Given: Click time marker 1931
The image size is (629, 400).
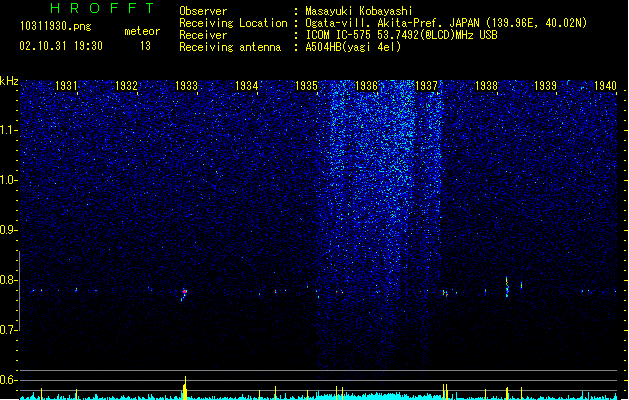Looking at the screenshot, I should (66, 85).
